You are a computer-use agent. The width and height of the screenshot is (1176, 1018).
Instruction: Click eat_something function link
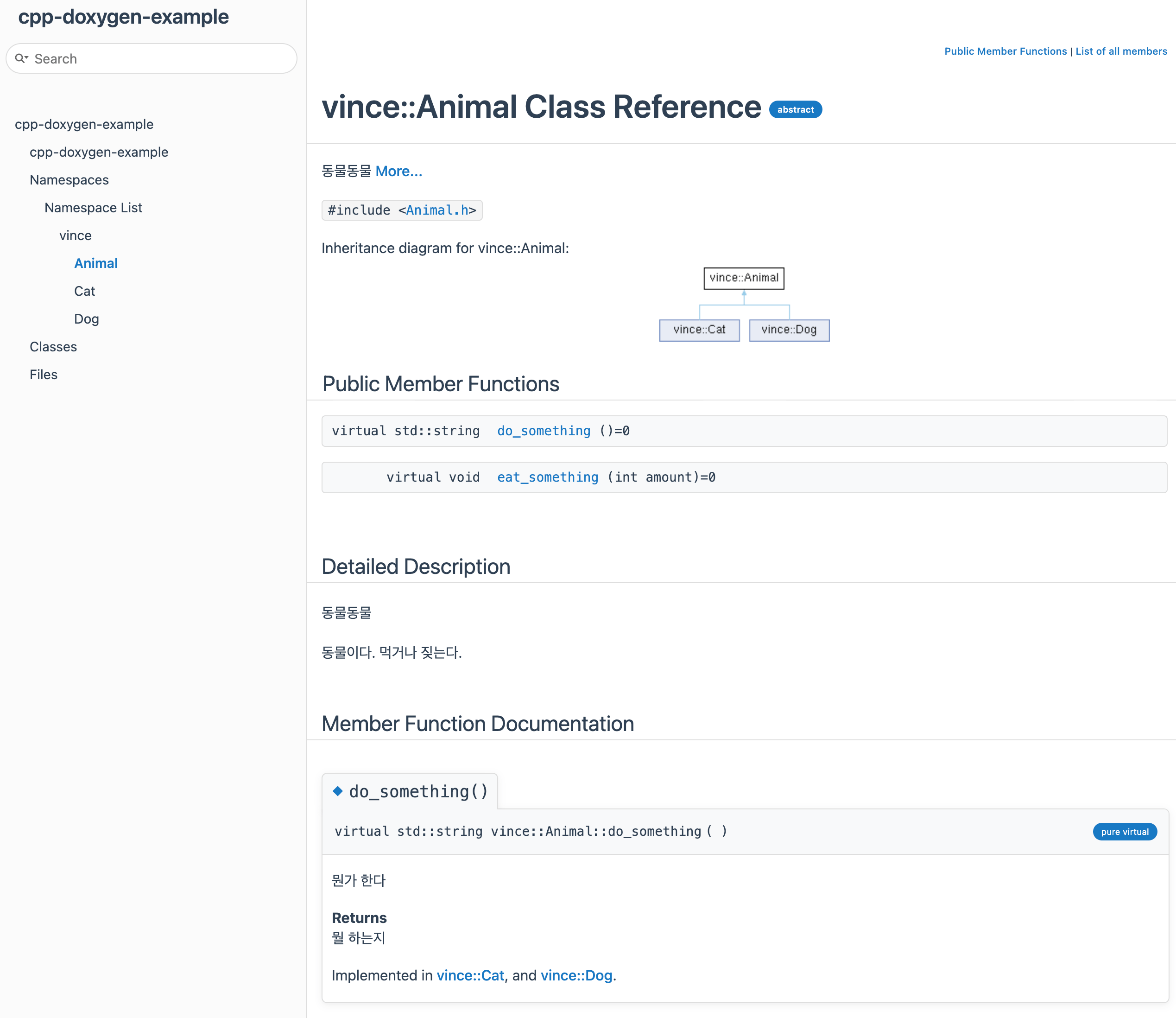pos(547,477)
